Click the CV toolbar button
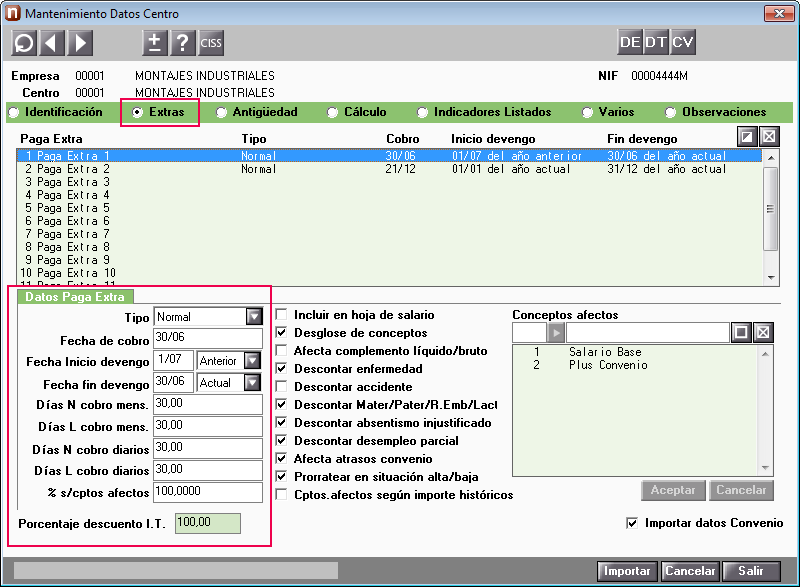Screen dimensions: 800x587 tap(683, 42)
